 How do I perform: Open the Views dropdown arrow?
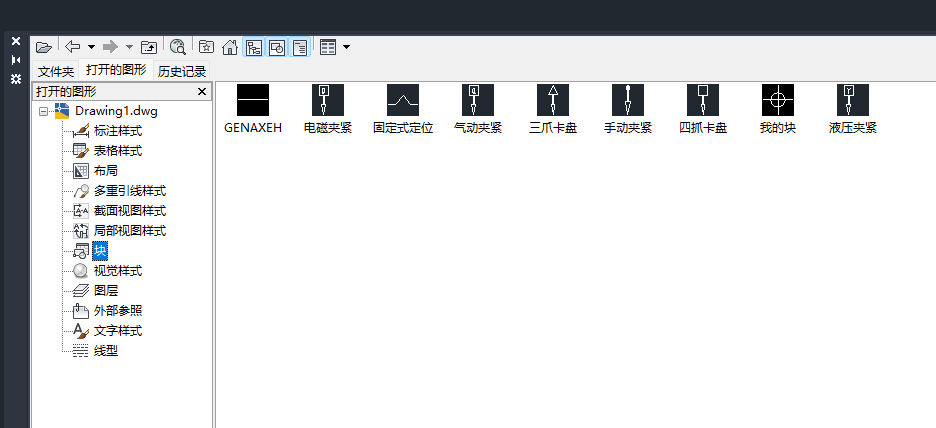(x=346, y=47)
